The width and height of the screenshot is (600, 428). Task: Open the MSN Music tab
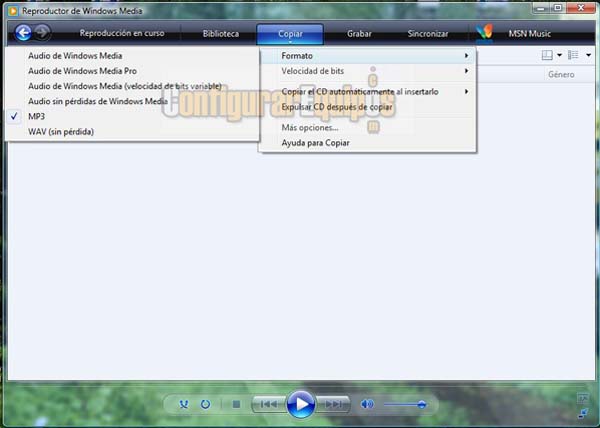click(530, 34)
